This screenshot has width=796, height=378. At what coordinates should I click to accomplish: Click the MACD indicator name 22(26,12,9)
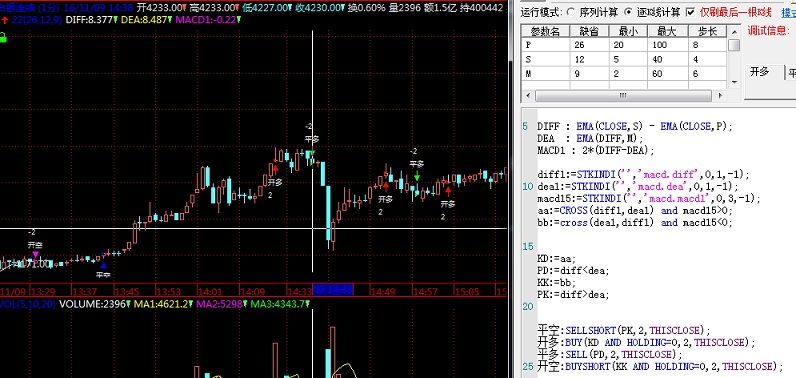(36, 20)
